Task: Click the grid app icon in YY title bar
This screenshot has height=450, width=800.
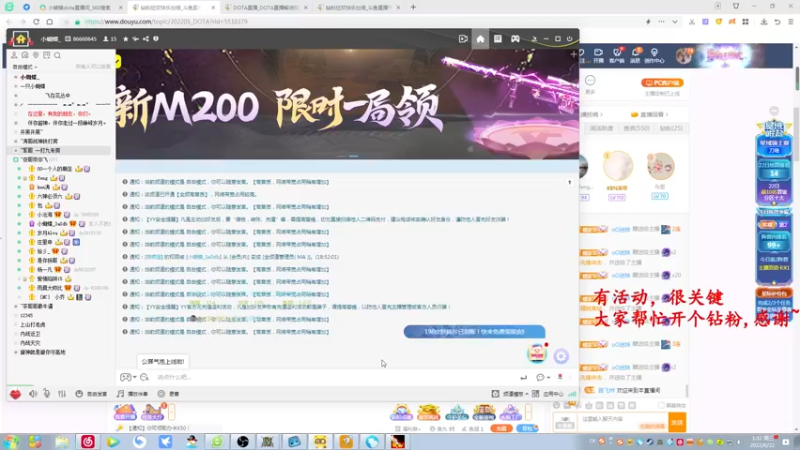Action: (x=497, y=39)
